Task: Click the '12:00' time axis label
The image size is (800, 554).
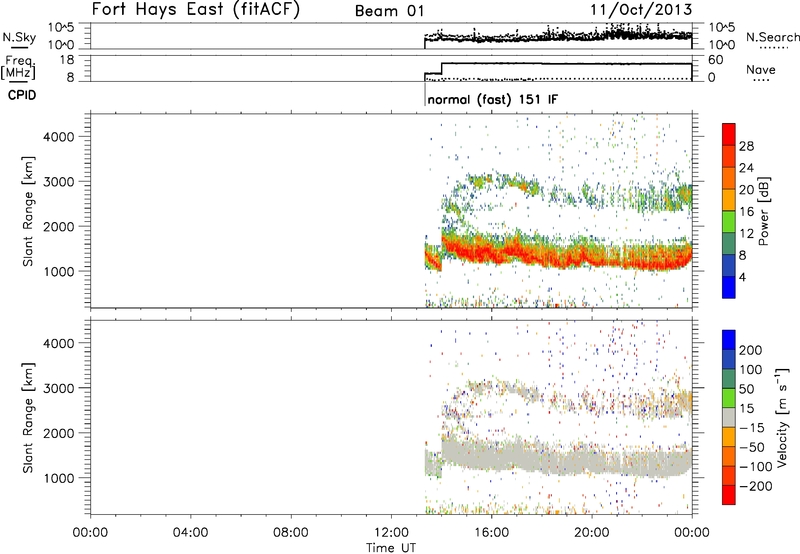Action: [391, 533]
